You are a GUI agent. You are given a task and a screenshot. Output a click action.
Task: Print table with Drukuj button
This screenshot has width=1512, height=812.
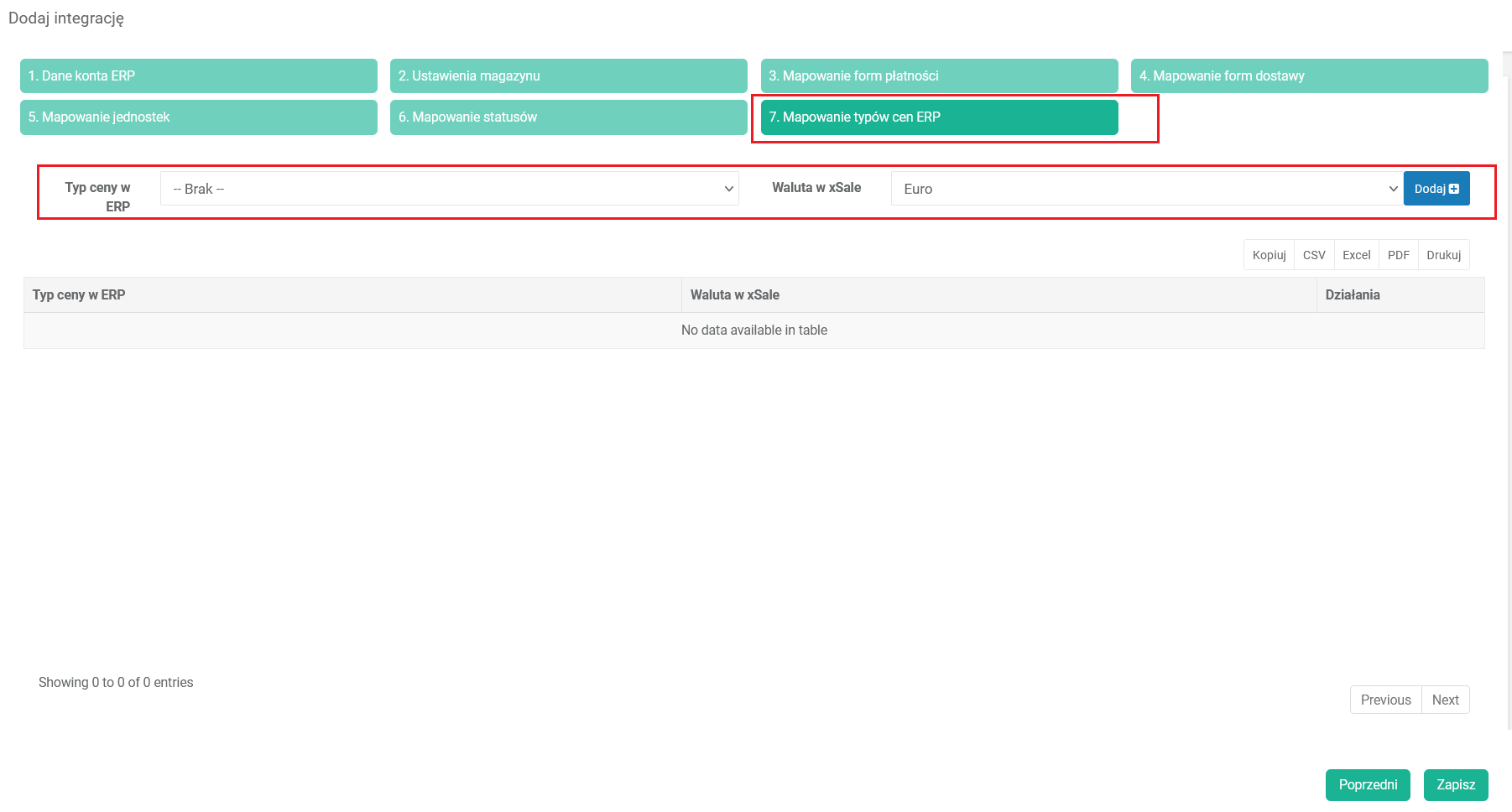click(1443, 255)
